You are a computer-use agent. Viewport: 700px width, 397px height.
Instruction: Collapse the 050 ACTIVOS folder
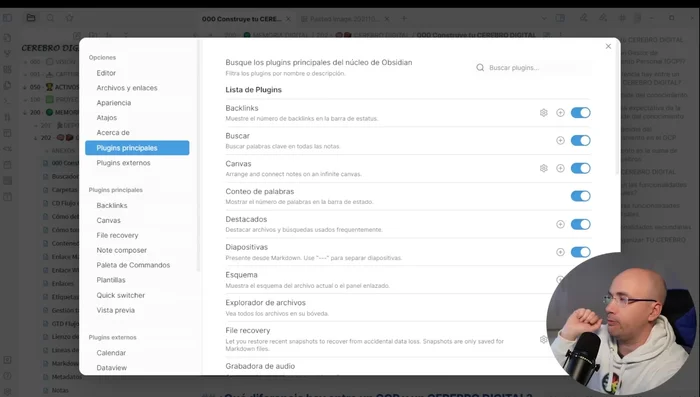tap(25, 87)
